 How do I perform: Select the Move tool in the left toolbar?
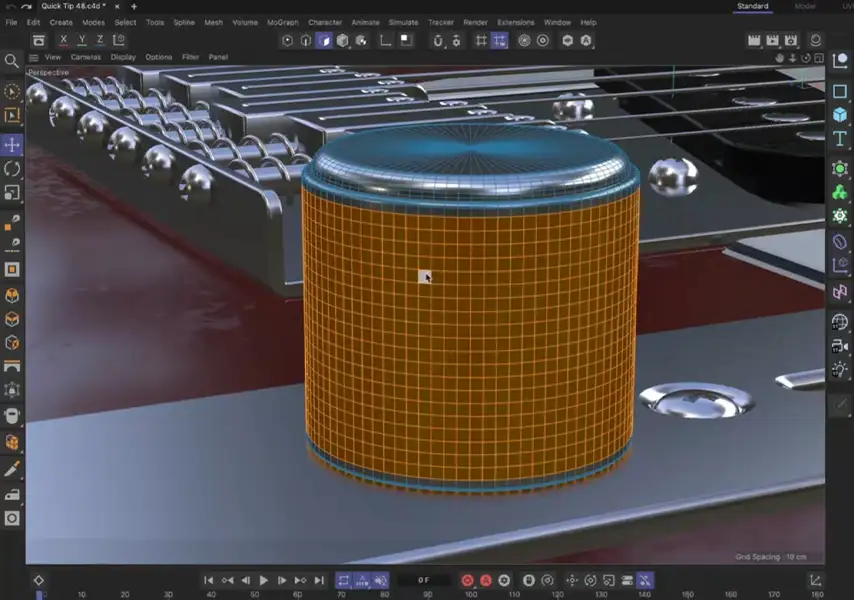tap(12, 144)
